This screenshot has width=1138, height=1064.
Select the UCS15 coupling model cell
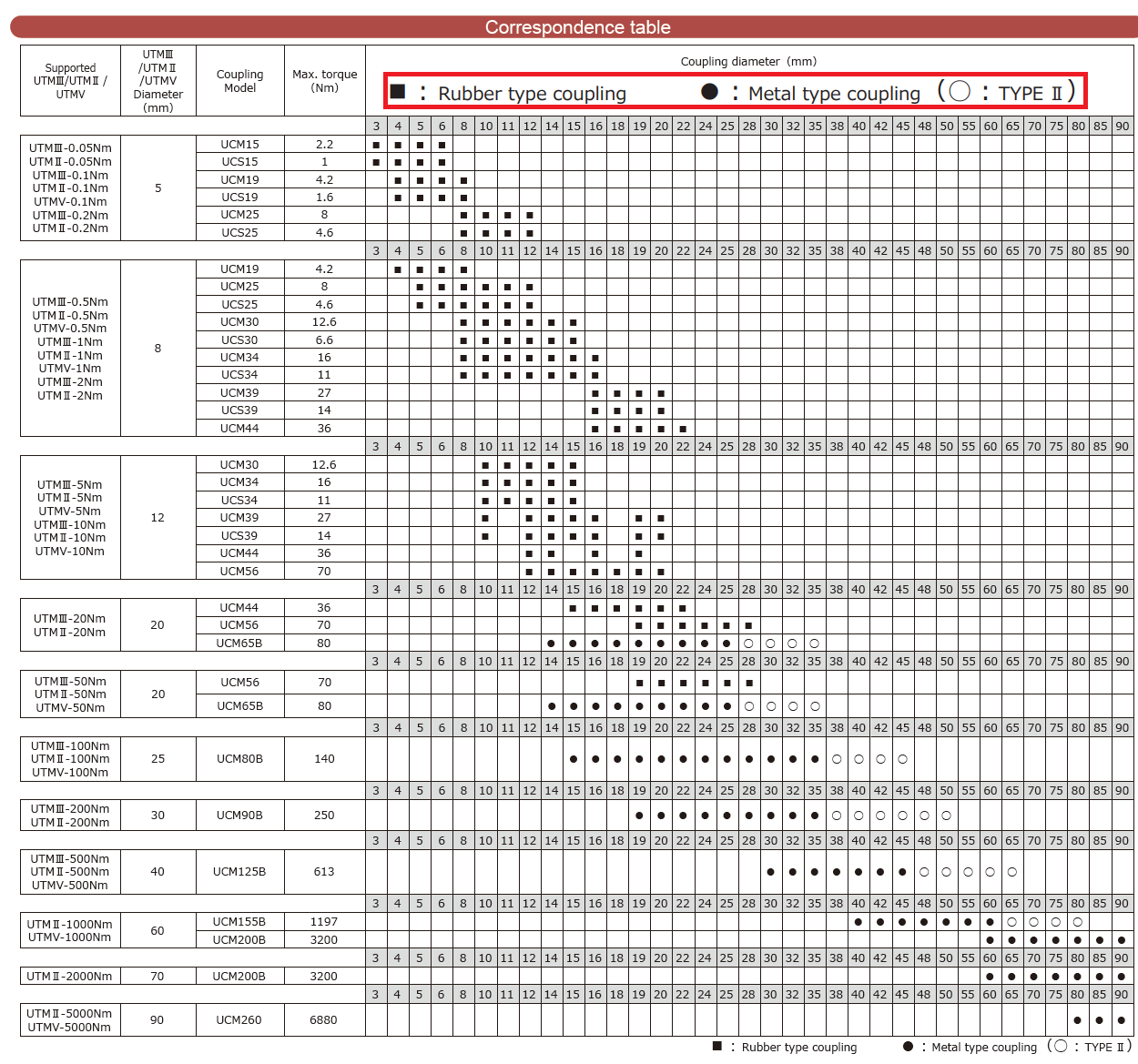240,162
